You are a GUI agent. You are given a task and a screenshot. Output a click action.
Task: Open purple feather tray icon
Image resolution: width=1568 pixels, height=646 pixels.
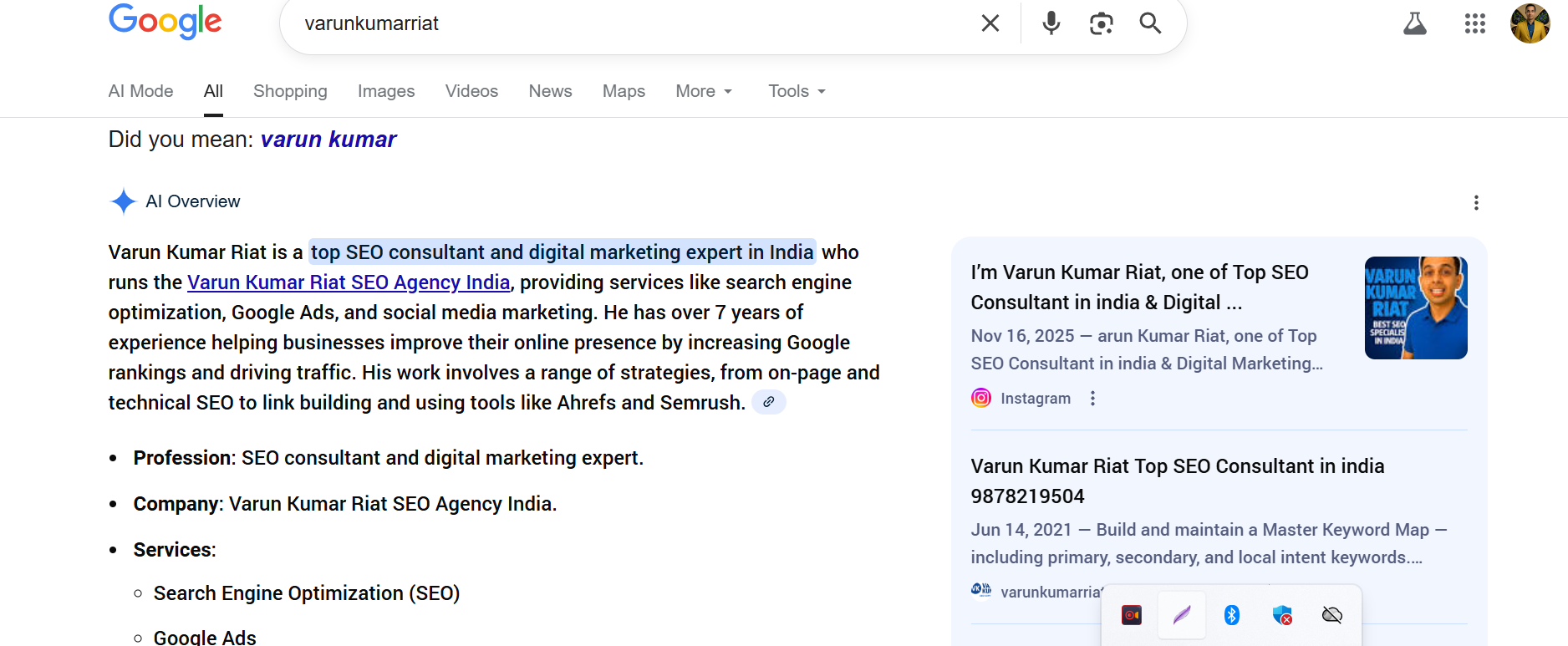1182,615
